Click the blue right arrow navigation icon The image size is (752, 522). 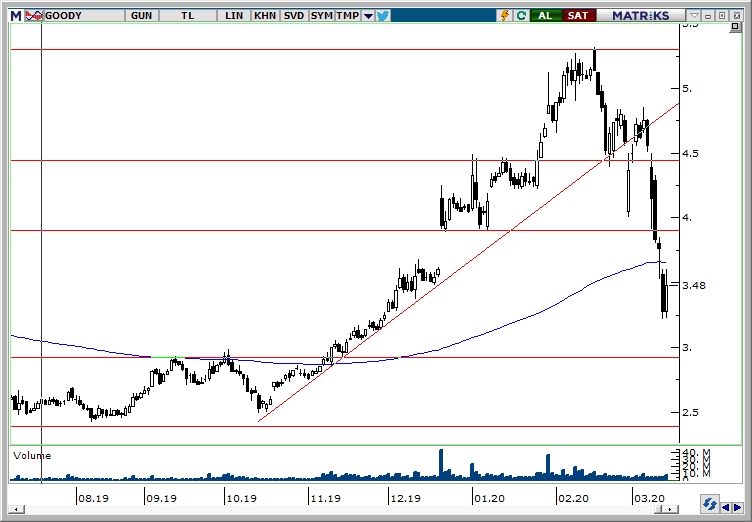[x=738, y=508]
